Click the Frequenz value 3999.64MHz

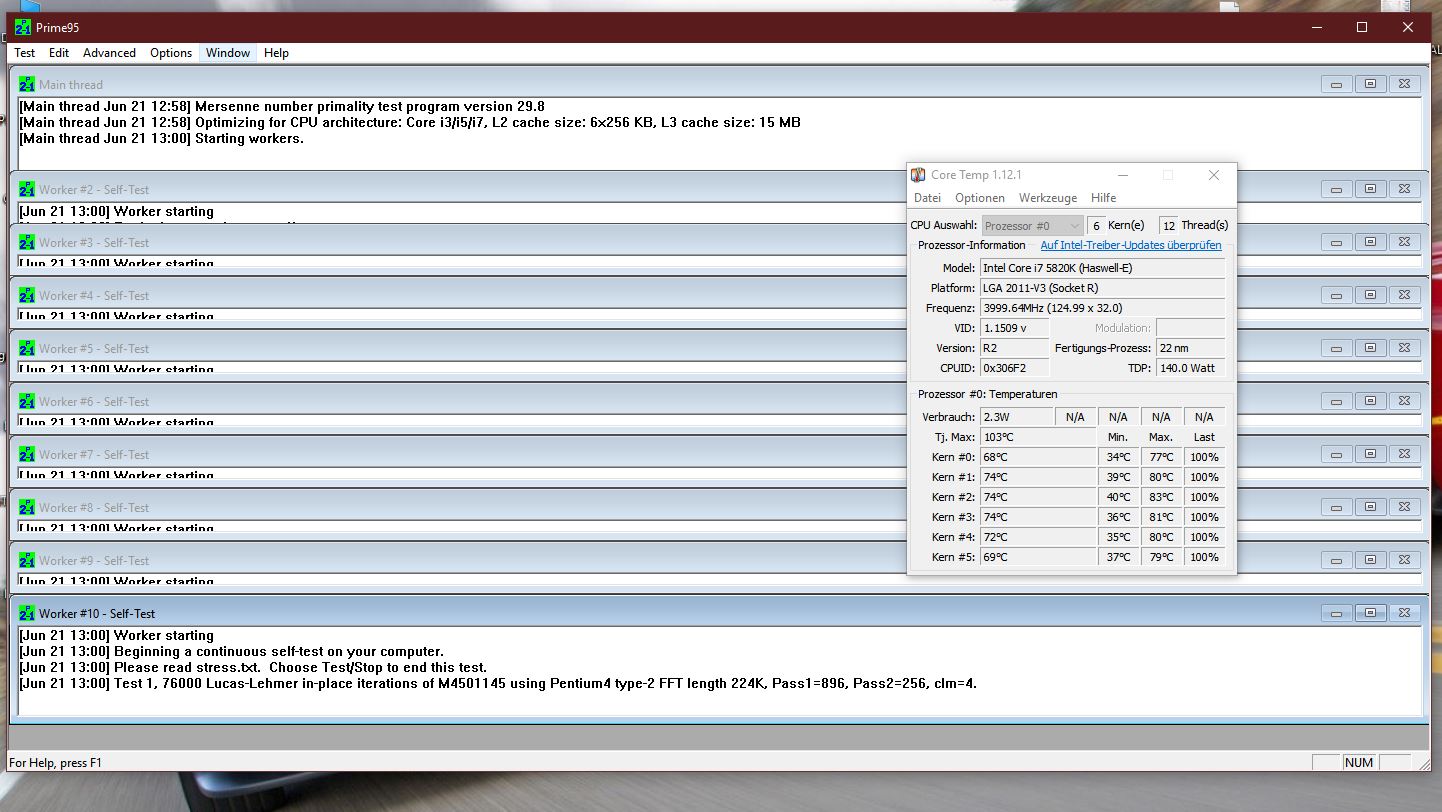coord(1102,308)
